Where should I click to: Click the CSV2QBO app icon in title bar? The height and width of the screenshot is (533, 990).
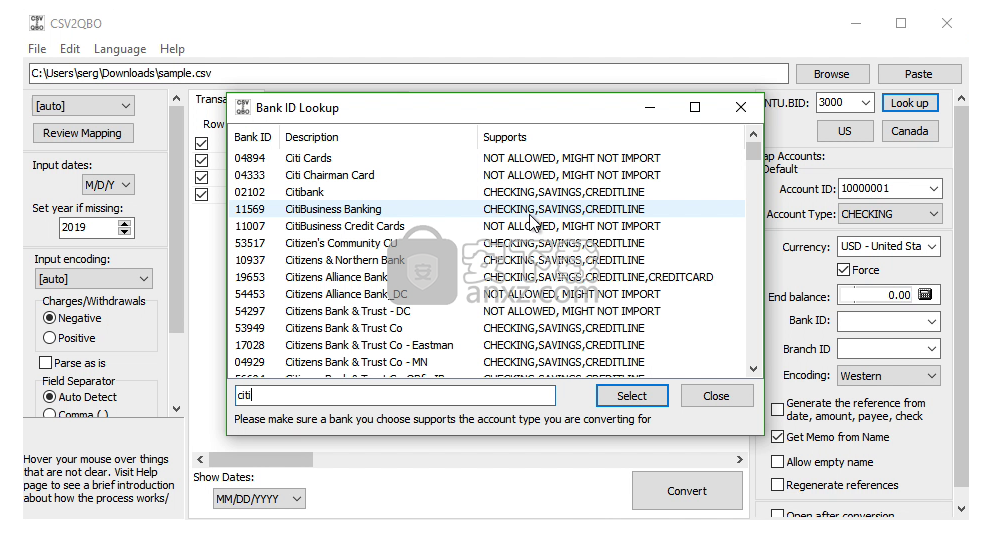(x=37, y=23)
